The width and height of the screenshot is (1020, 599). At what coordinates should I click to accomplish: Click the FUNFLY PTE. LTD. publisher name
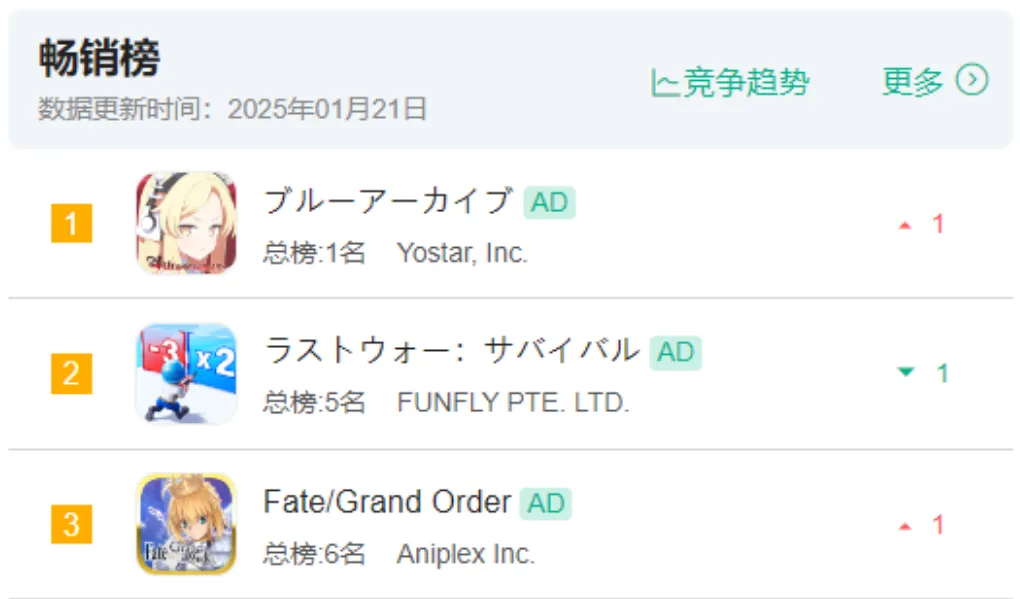coord(513,403)
